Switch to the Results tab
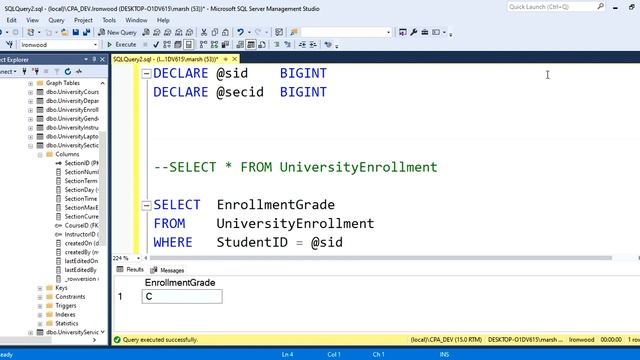Viewport: 640px width, 360px height. click(x=130, y=269)
